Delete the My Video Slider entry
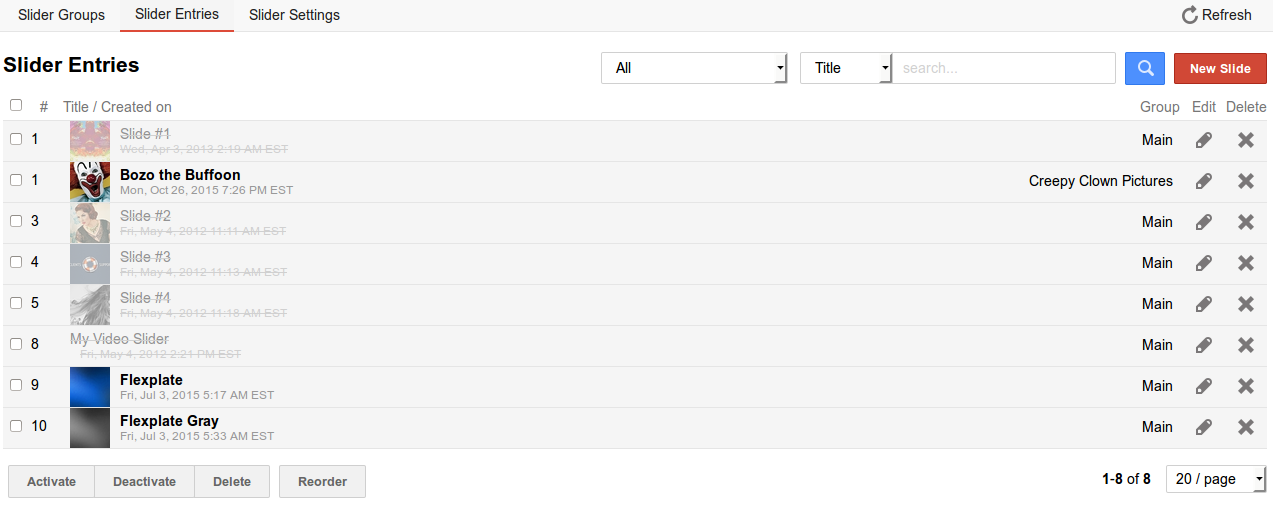1273x506 pixels. pos(1246,345)
